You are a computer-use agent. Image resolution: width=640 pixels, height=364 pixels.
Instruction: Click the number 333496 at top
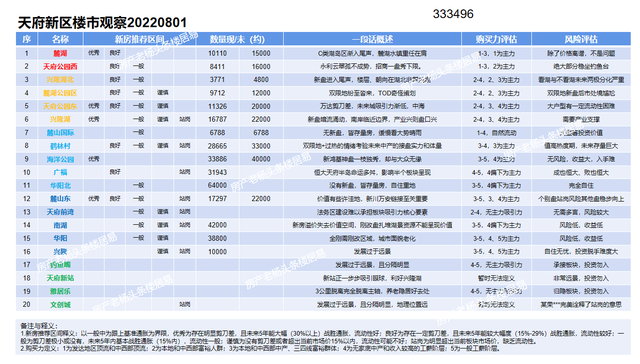click(453, 14)
